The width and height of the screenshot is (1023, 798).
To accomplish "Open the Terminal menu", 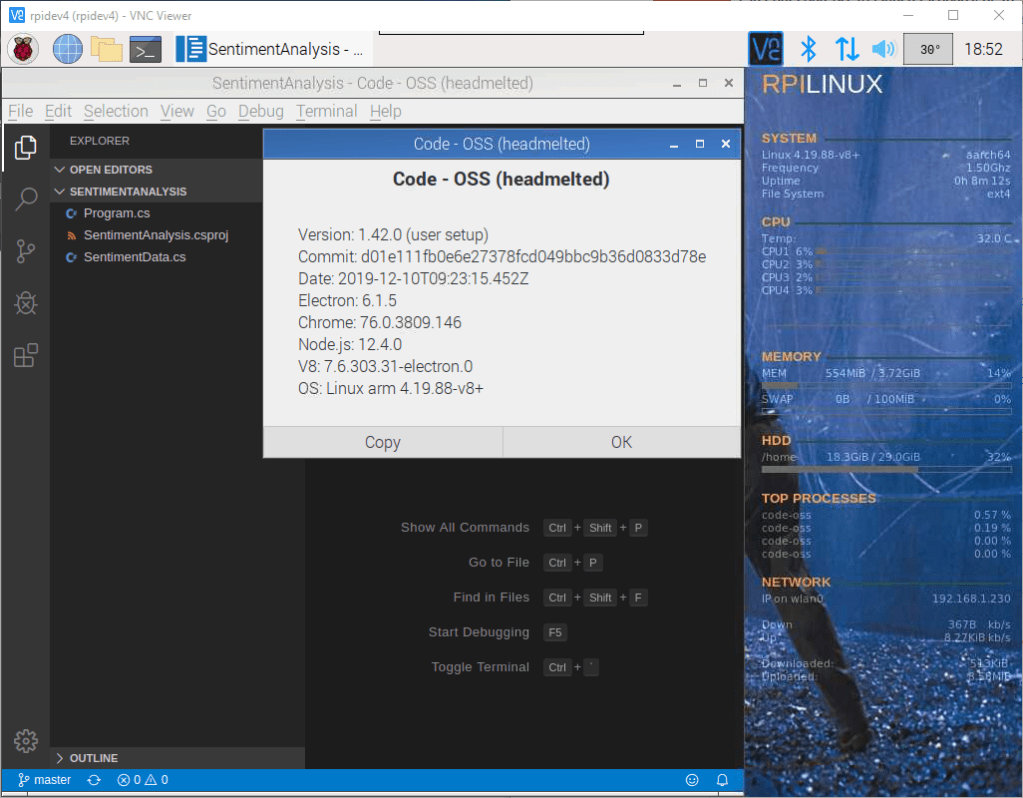I will click(326, 111).
